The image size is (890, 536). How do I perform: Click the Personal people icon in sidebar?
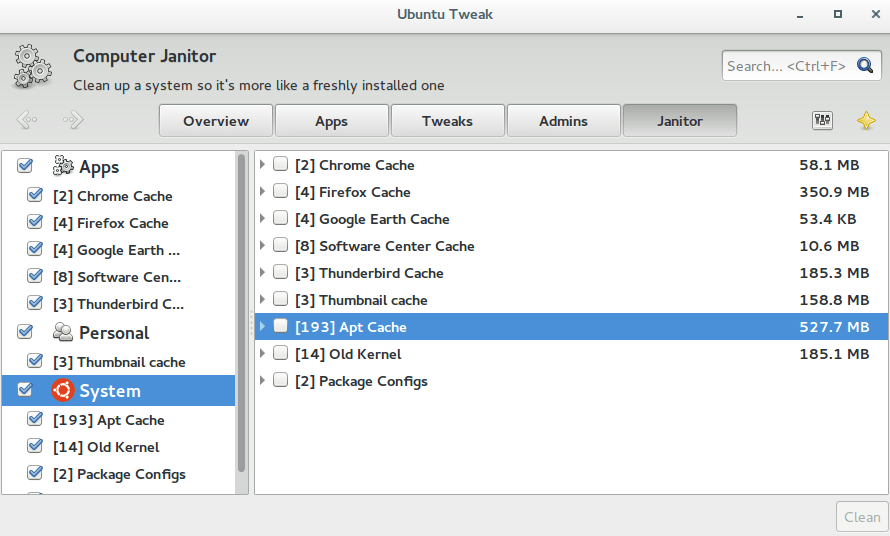tap(63, 332)
